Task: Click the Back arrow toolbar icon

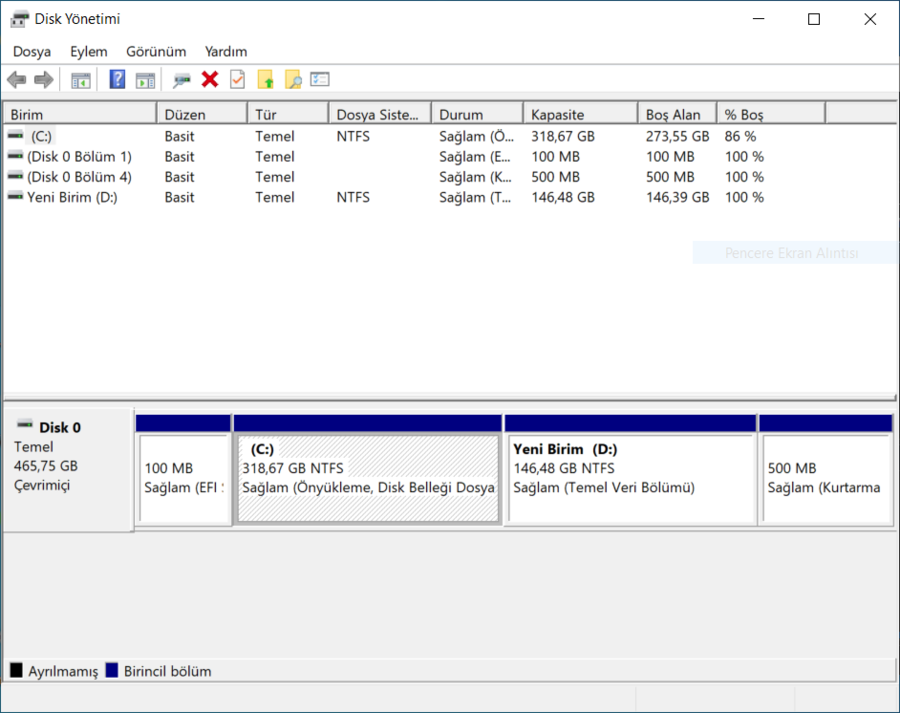Action: (16, 80)
